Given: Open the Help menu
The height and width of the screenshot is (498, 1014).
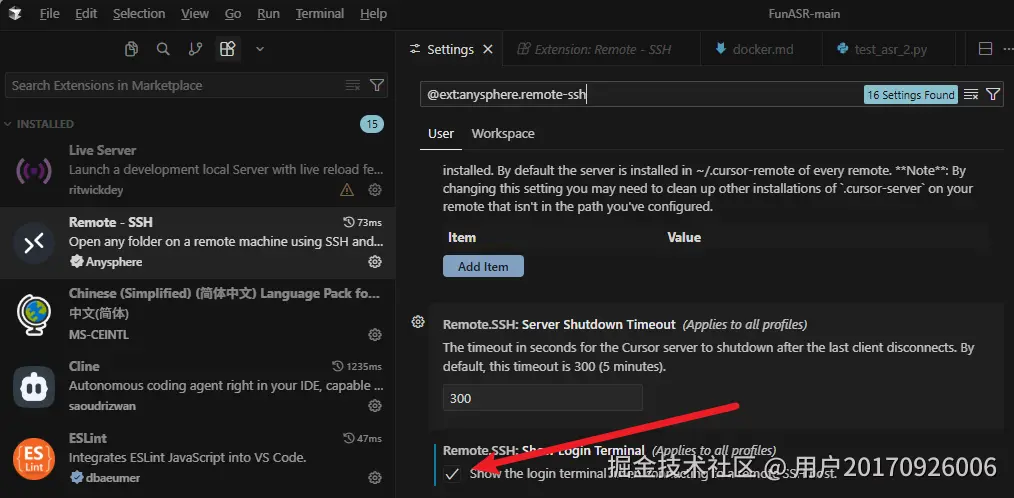Looking at the screenshot, I should click(373, 14).
